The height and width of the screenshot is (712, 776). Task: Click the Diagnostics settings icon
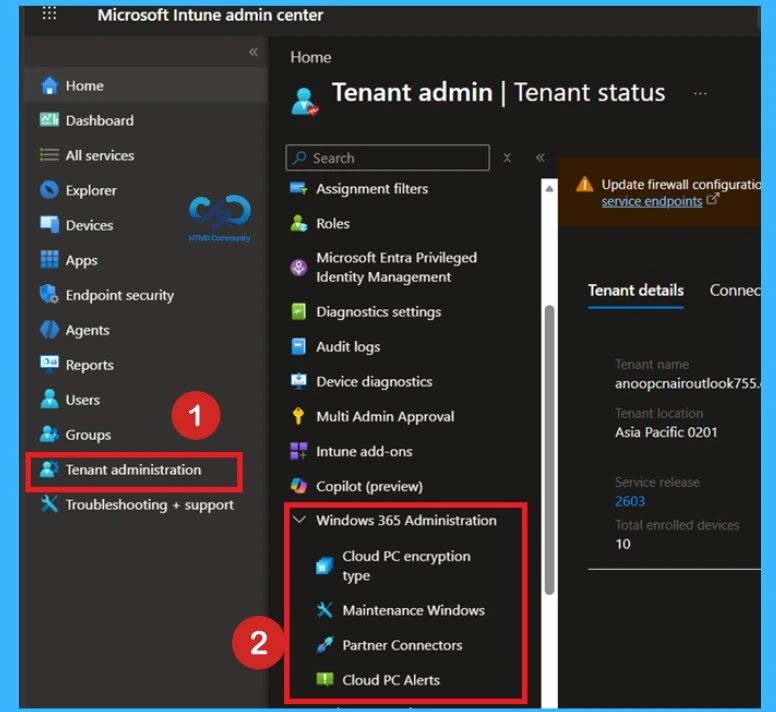click(x=299, y=312)
